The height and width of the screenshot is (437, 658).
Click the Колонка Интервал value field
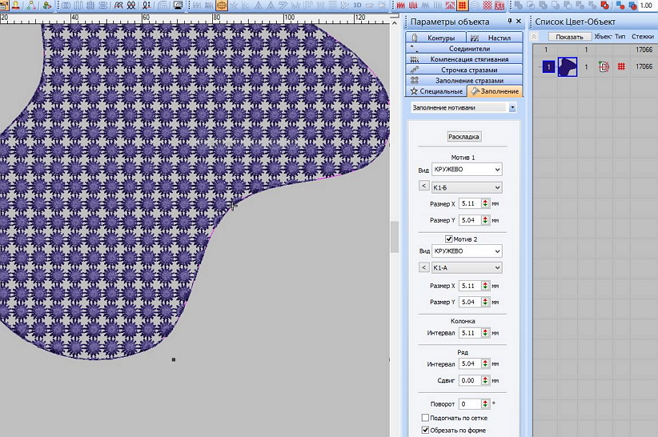coord(467,333)
